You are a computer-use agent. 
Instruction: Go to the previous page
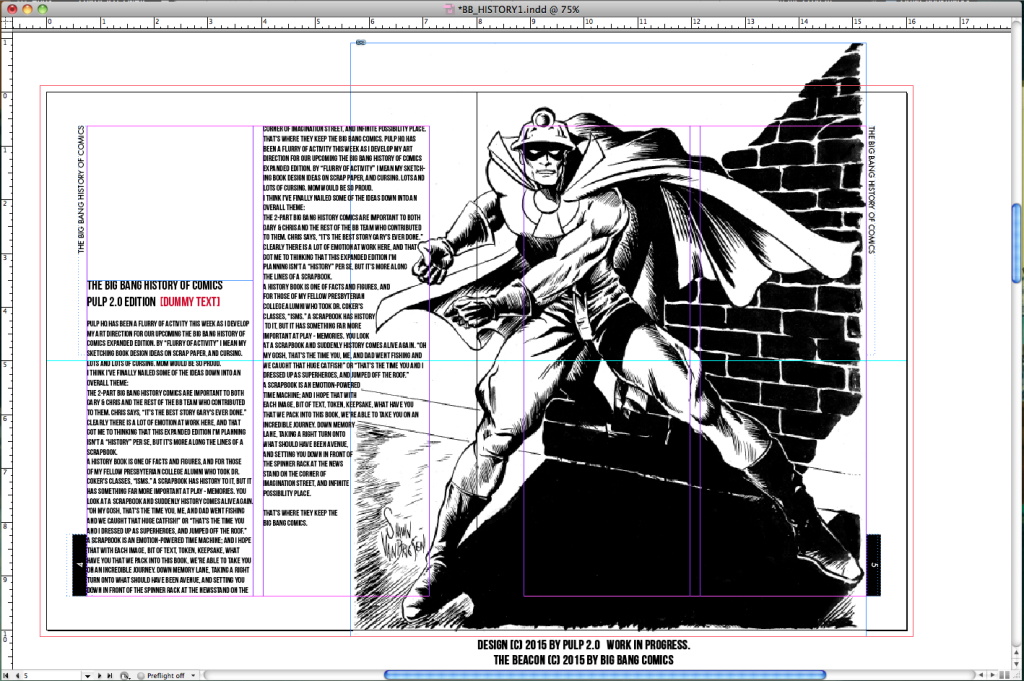[x=17, y=675]
